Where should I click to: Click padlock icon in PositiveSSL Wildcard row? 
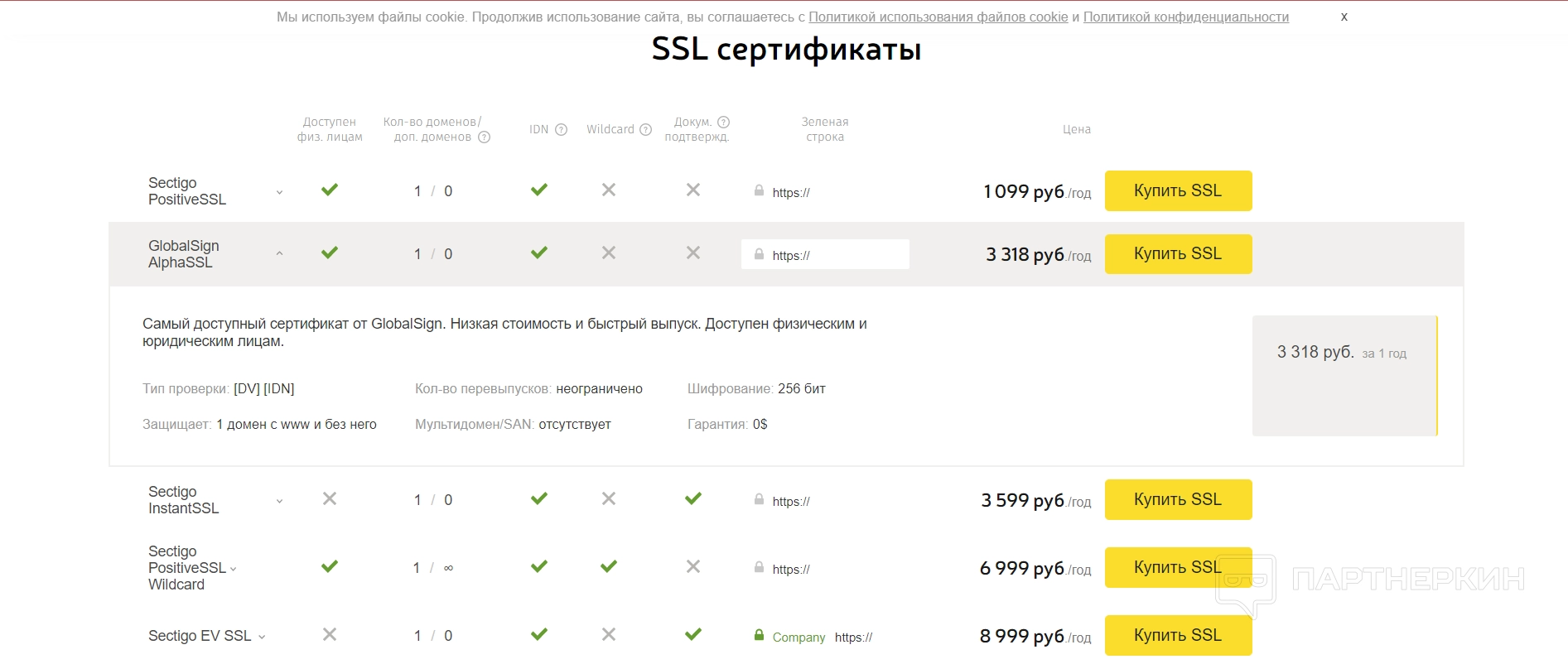[x=759, y=567]
